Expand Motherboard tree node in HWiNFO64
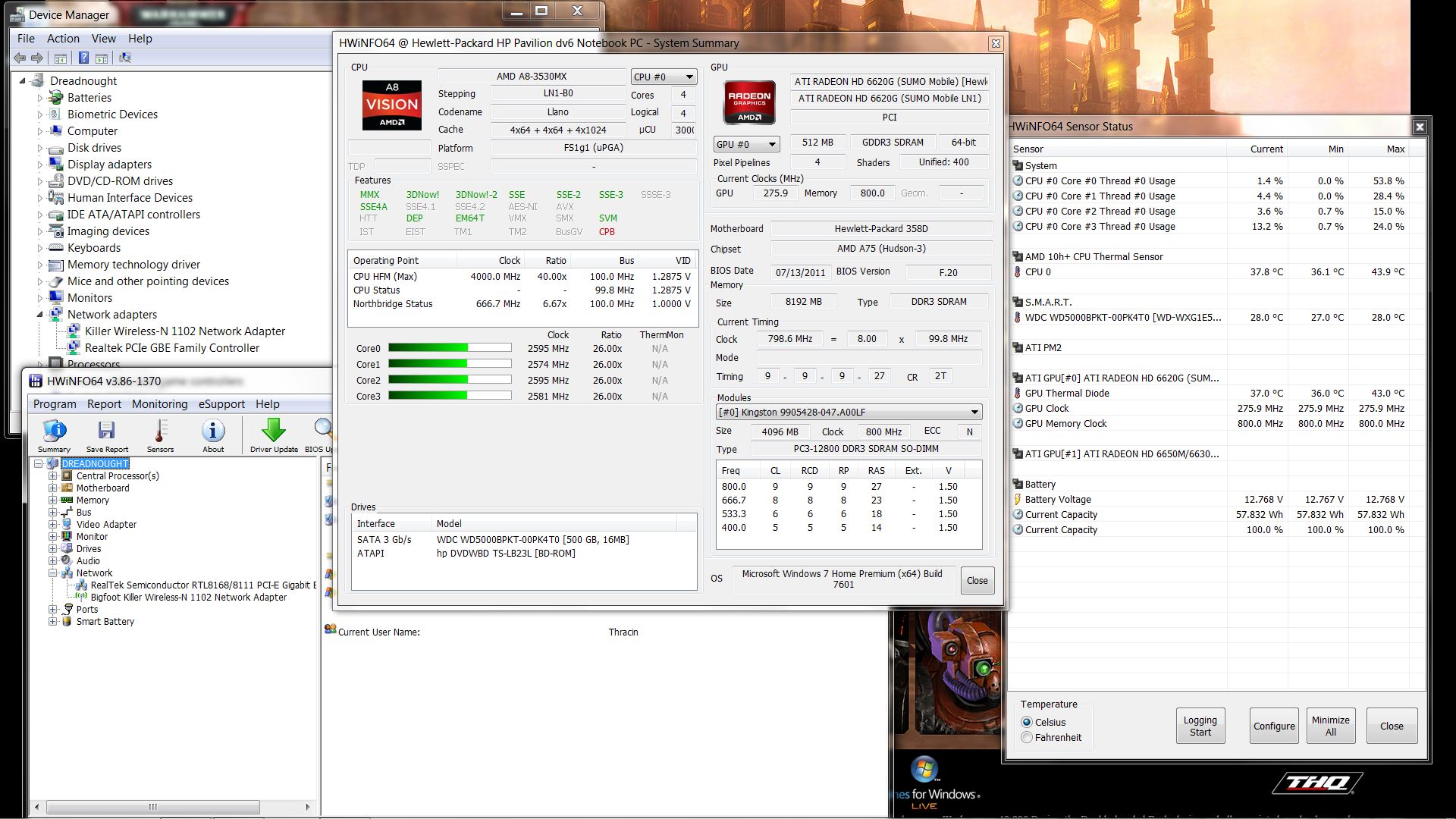 [x=52, y=488]
